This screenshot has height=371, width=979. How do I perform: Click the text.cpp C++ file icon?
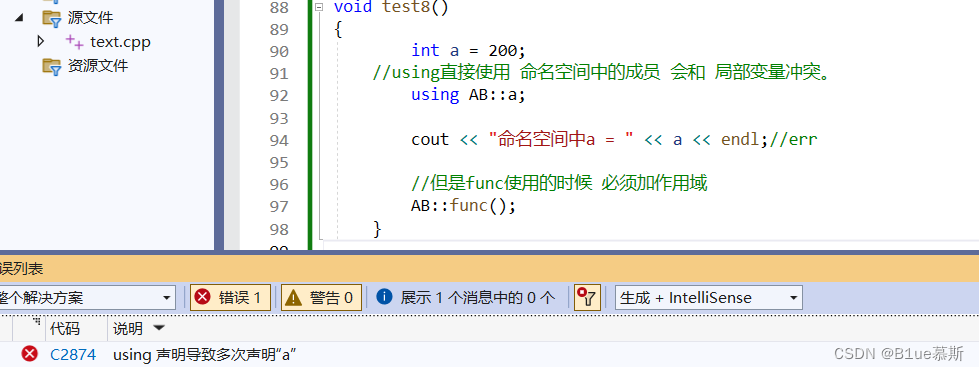tap(74, 42)
